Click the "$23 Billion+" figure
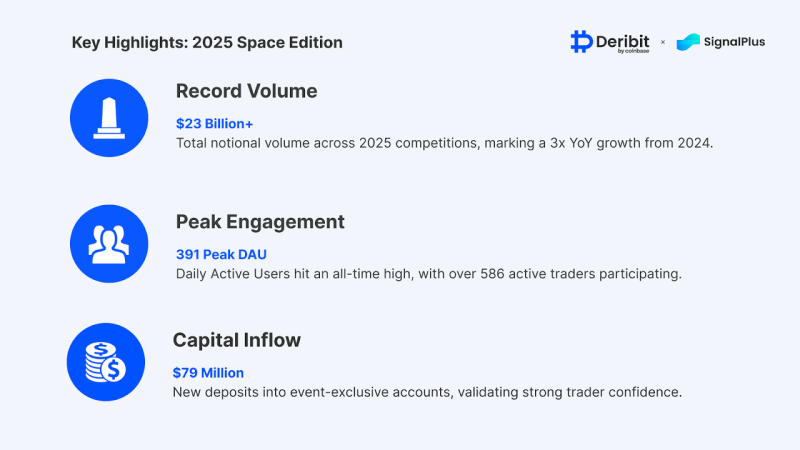Screen dimensions: 800x450 [215, 123]
